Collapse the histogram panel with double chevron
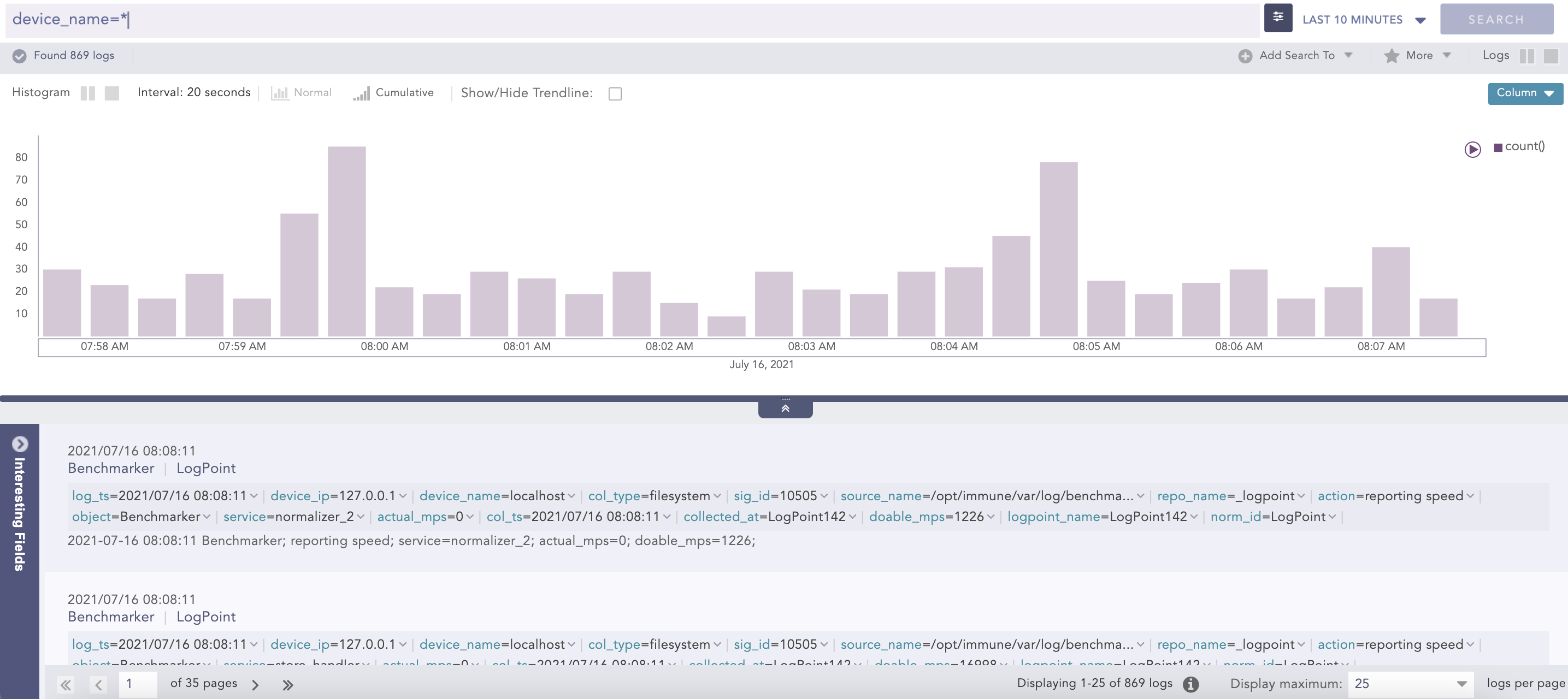This screenshot has height=699, width=1568. 785,408
